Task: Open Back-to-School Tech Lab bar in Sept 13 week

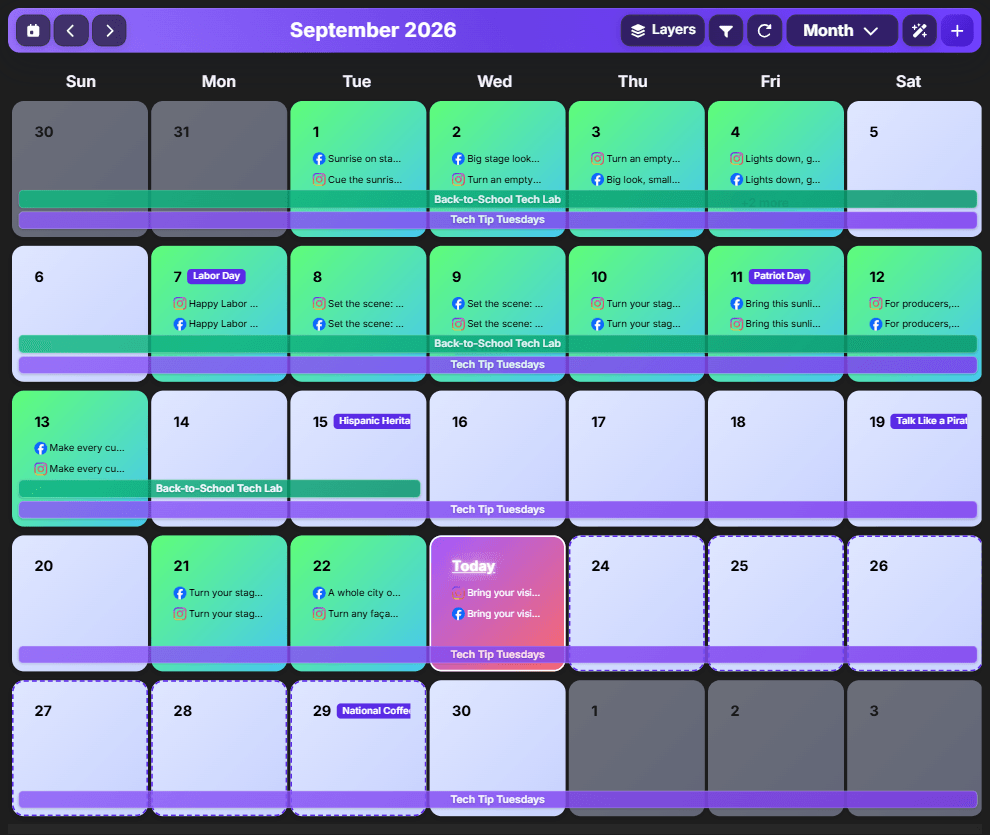Action: tap(219, 489)
